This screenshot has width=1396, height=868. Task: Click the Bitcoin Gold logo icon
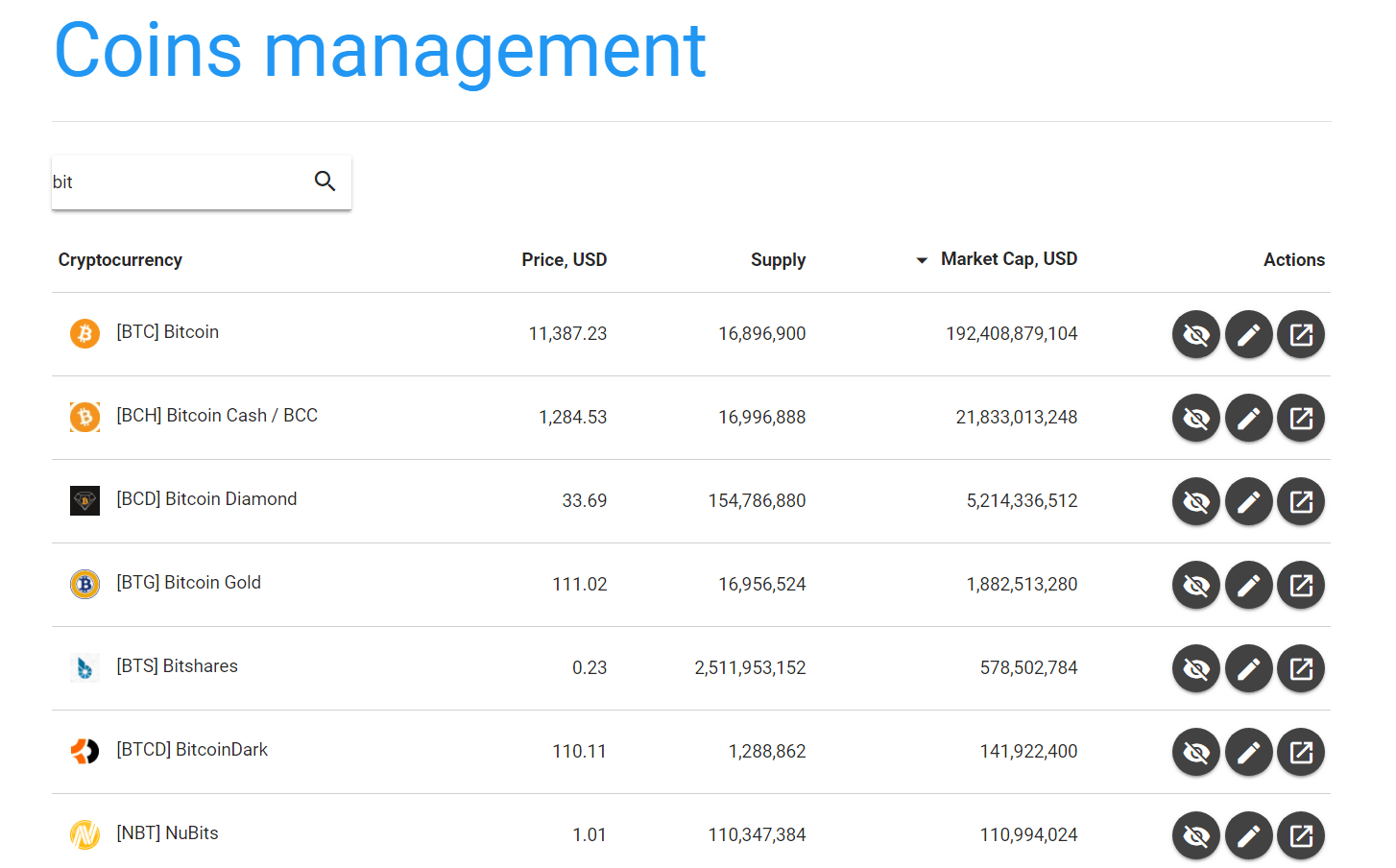pyautogui.click(x=84, y=585)
